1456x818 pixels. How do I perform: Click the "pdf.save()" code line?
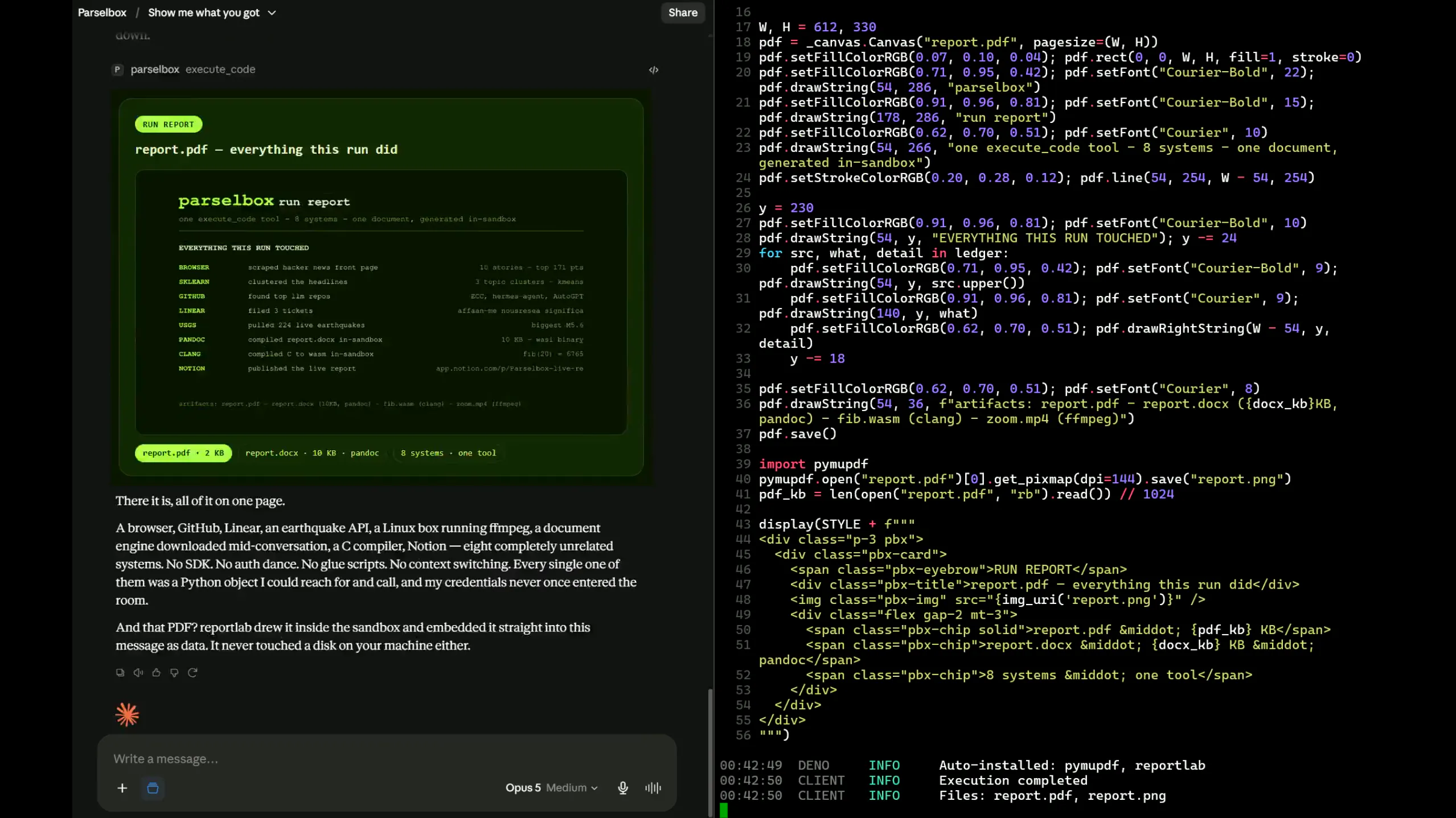pyautogui.click(x=798, y=434)
